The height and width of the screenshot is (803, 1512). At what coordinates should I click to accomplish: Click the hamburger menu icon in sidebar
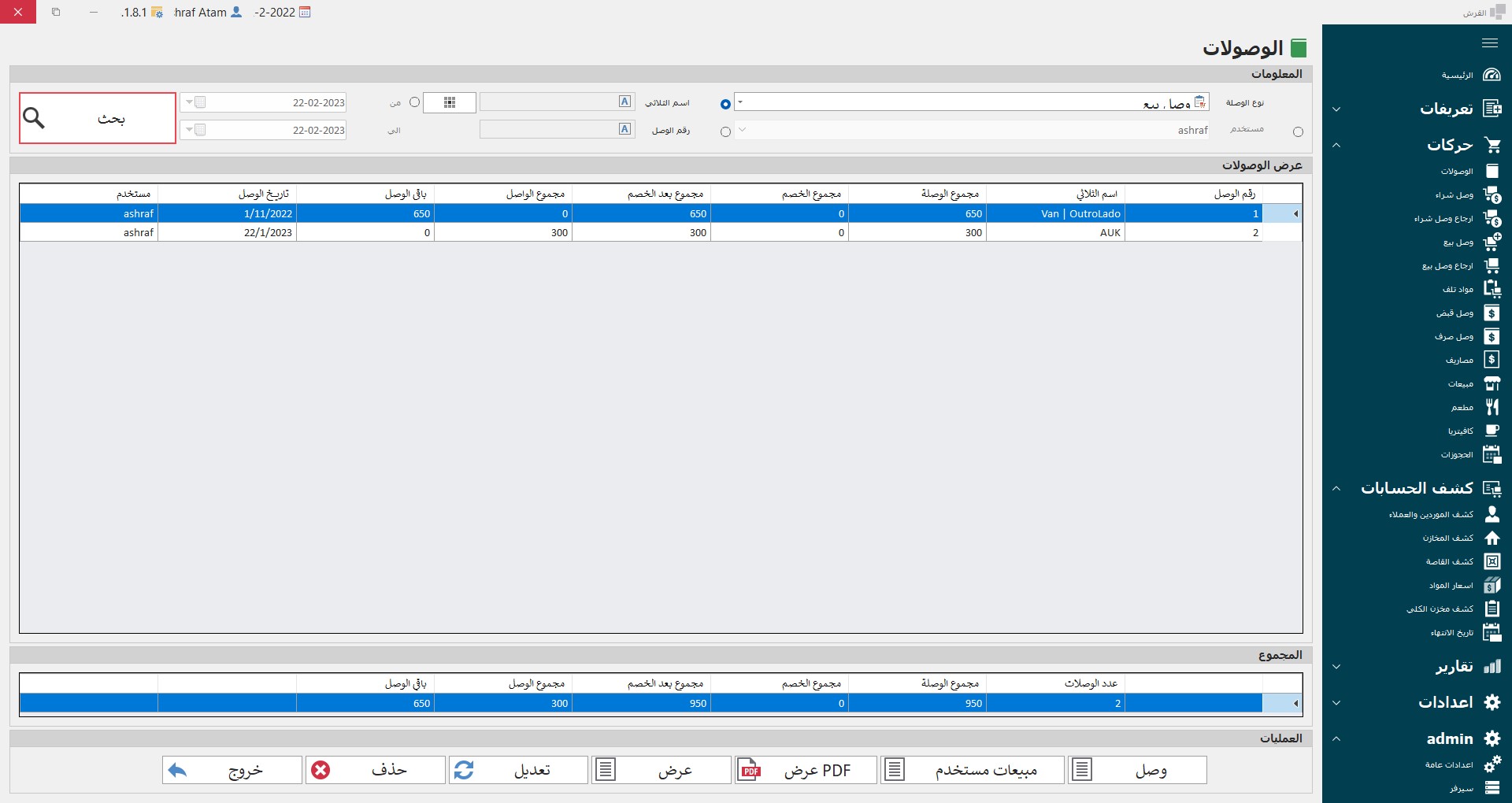(1489, 43)
